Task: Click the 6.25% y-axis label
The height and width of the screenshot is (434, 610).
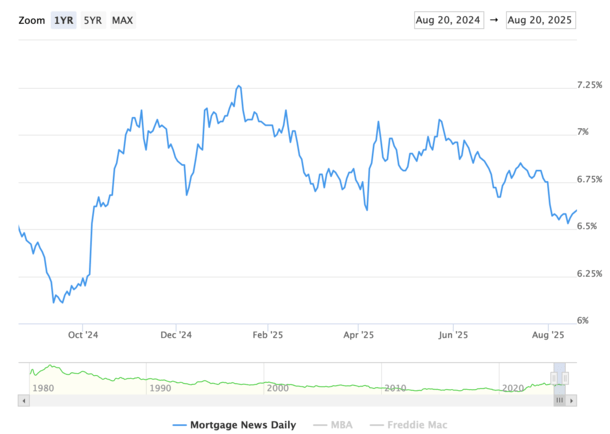Action: pyautogui.click(x=589, y=273)
